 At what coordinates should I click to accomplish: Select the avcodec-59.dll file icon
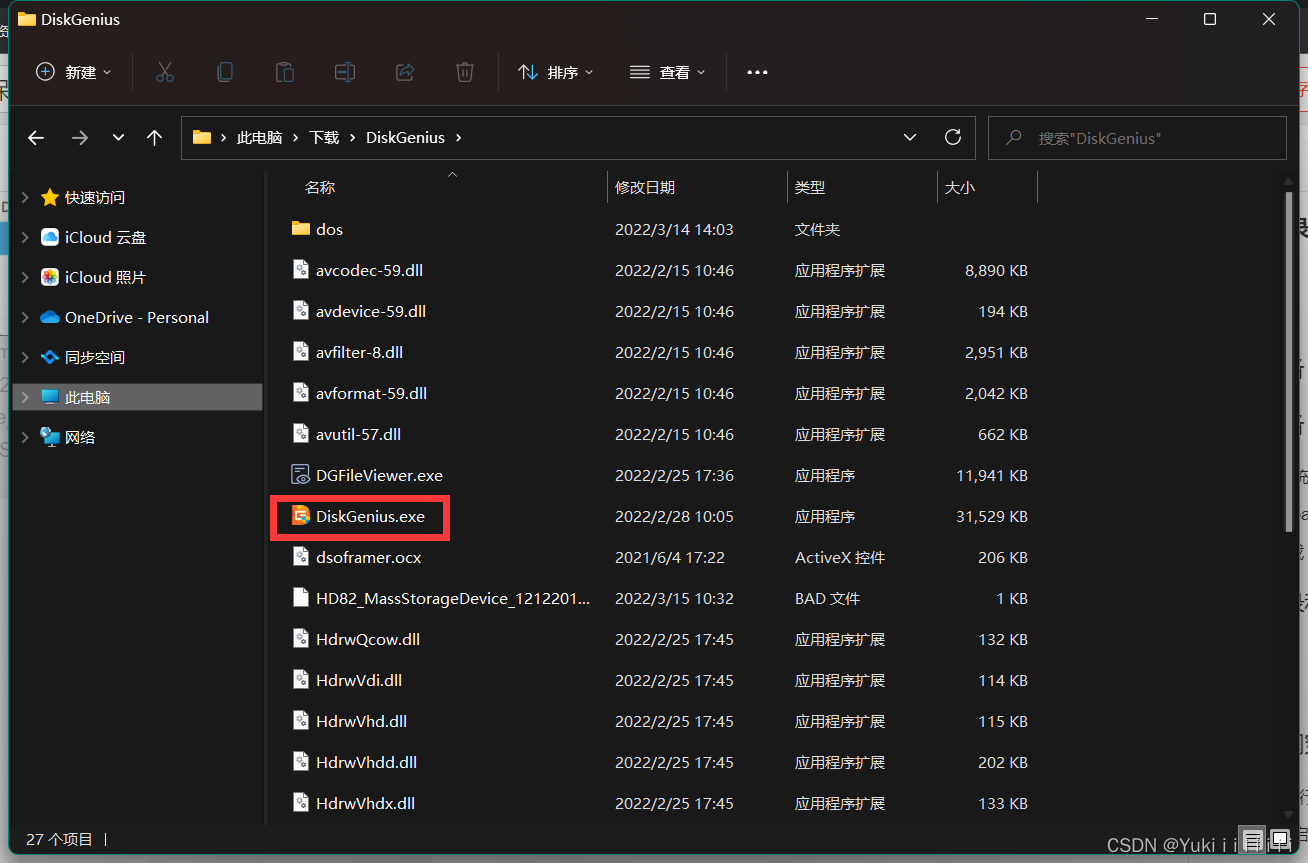coord(301,270)
